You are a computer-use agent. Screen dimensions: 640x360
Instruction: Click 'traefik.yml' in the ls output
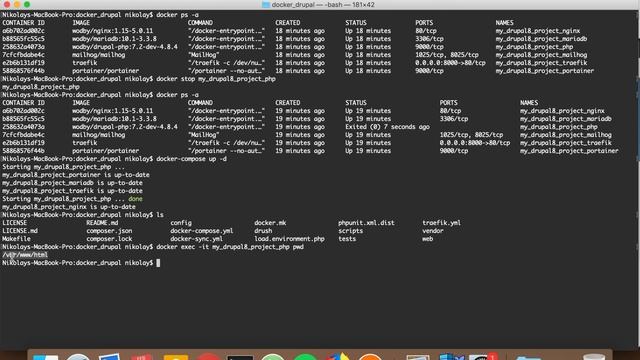pyautogui.click(x=441, y=223)
